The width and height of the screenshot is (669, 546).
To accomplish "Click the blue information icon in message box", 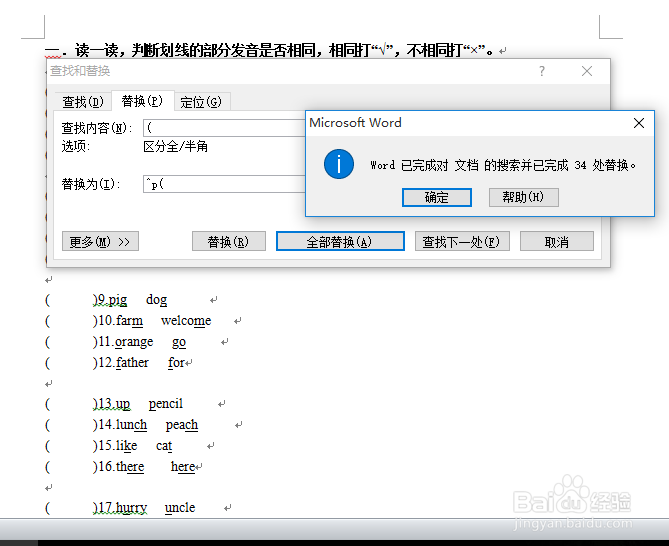I will pos(339,164).
